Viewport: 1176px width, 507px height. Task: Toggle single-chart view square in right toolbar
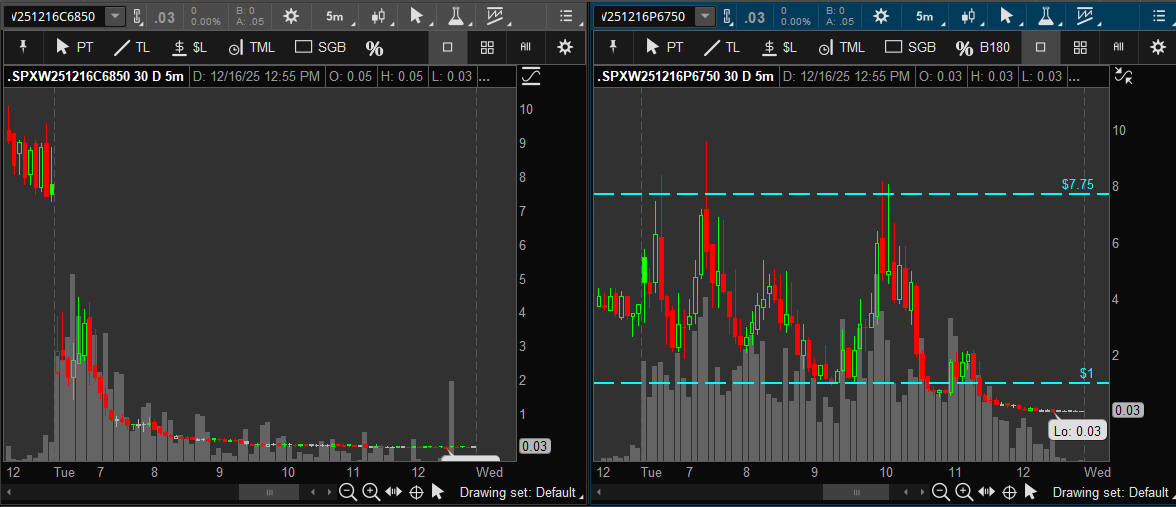pyautogui.click(x=1040, y=47)
